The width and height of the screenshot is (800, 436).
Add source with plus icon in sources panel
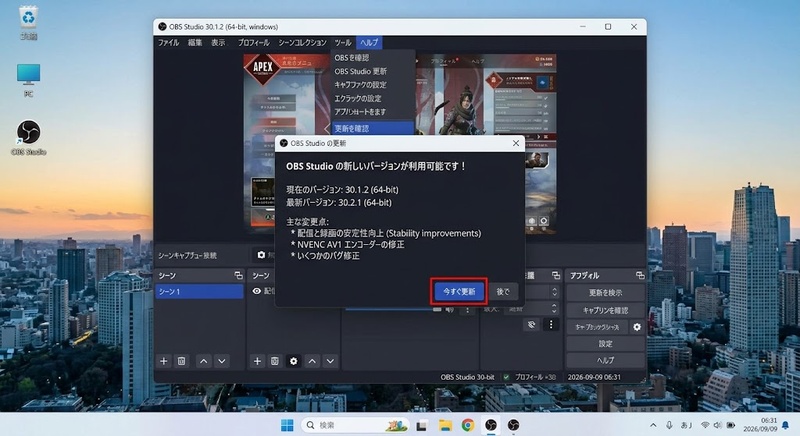click(257, 361)
